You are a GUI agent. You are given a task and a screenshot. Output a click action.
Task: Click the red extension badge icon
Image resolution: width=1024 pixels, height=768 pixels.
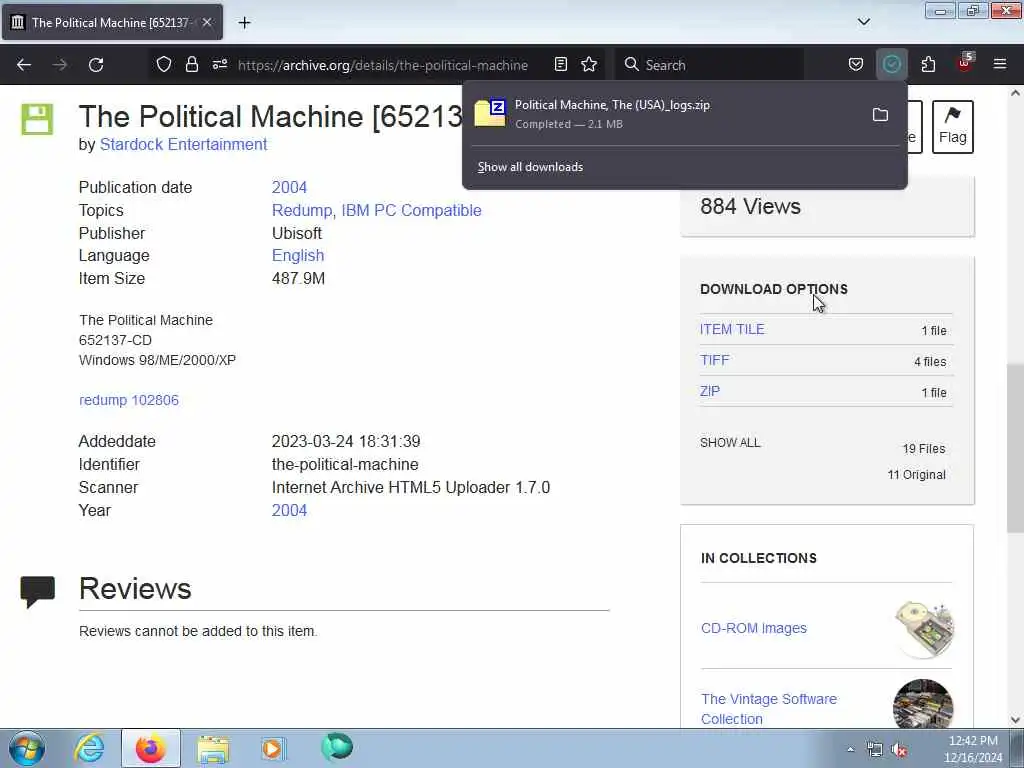(965, 63)
